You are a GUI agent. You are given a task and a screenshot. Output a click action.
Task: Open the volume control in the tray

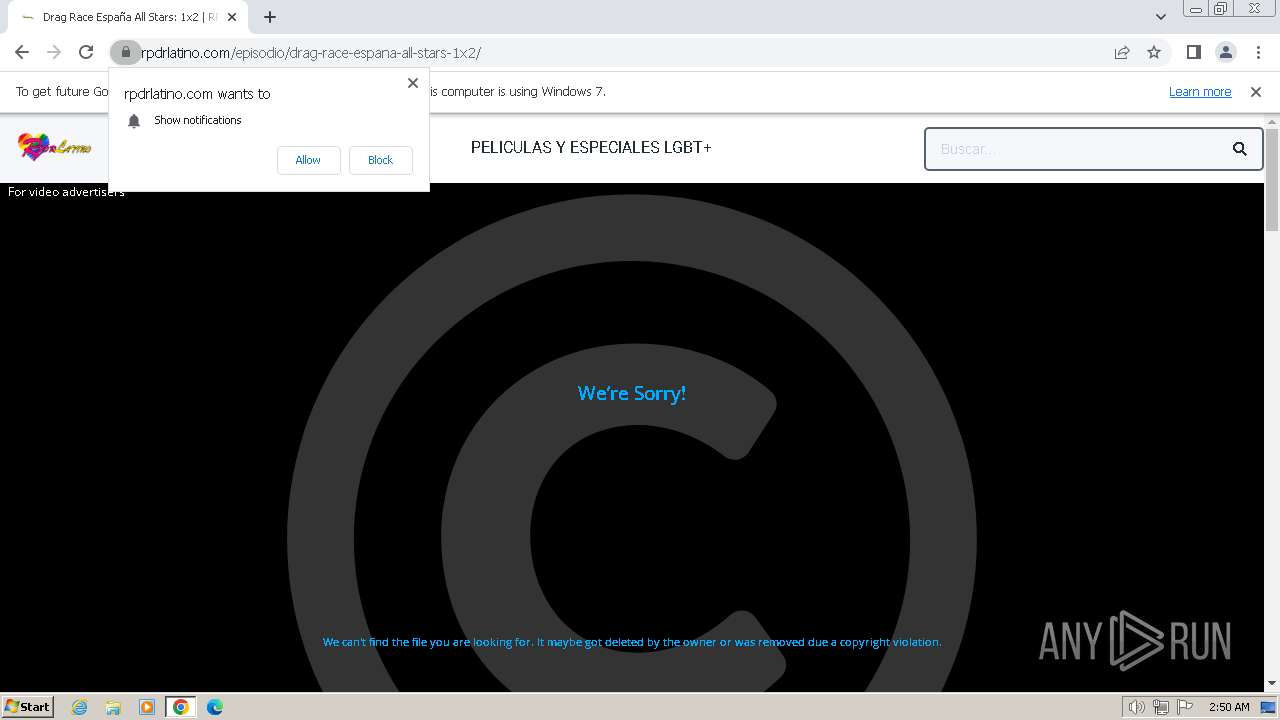tap(1137, 707)
